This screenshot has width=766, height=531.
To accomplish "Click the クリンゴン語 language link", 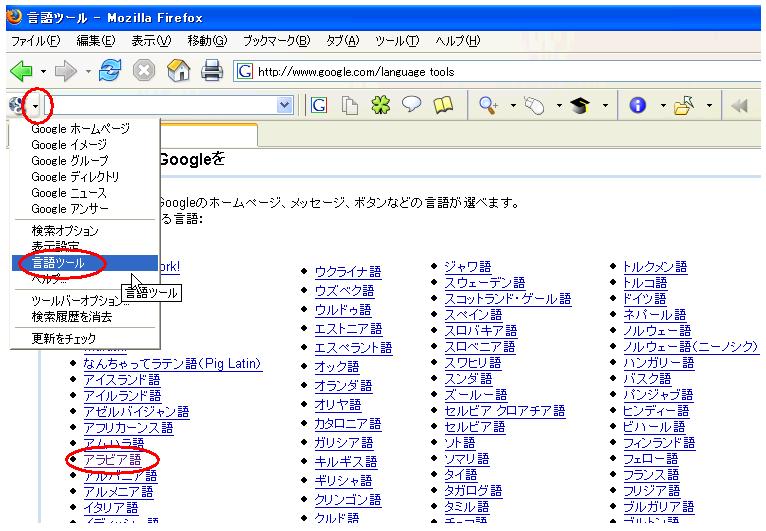I will (x=348, y=500).
